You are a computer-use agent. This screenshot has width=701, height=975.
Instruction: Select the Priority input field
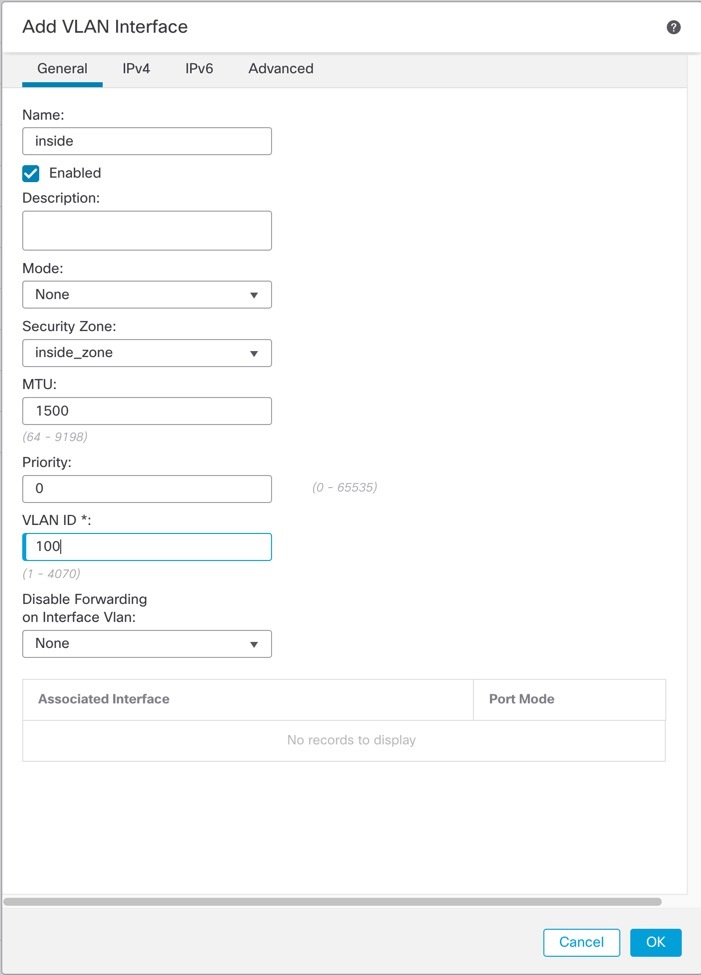[x=146, y=488]
